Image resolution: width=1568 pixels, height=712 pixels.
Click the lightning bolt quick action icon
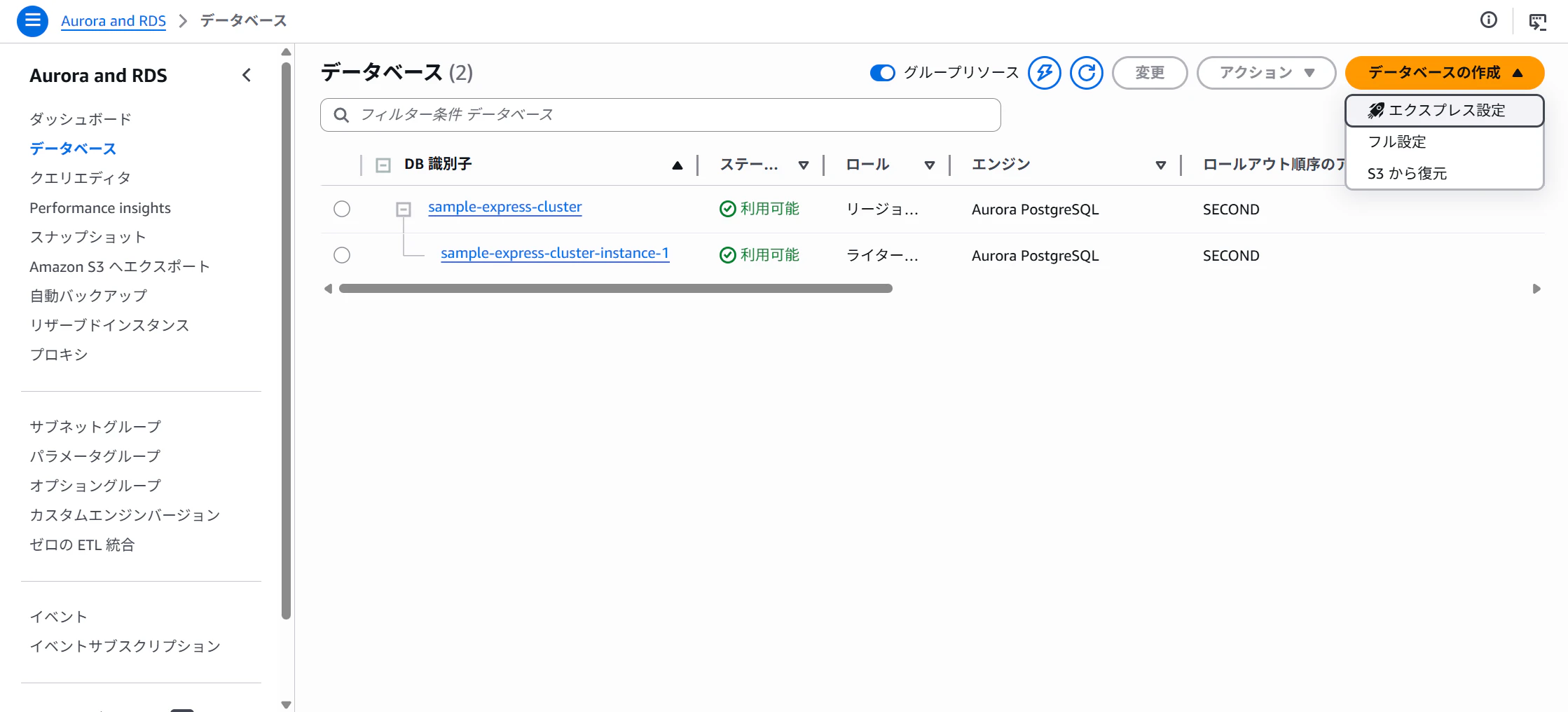(1045, 73)
